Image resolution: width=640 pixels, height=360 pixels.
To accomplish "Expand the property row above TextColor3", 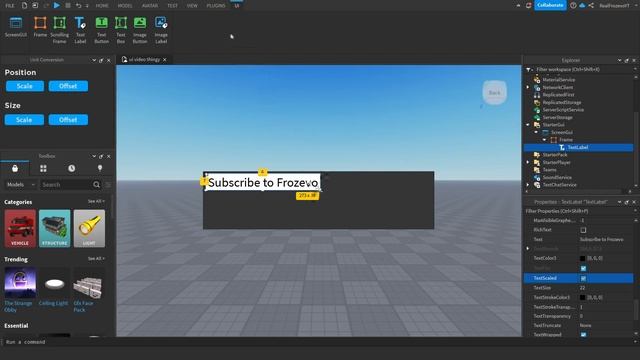I will (528, 248).
